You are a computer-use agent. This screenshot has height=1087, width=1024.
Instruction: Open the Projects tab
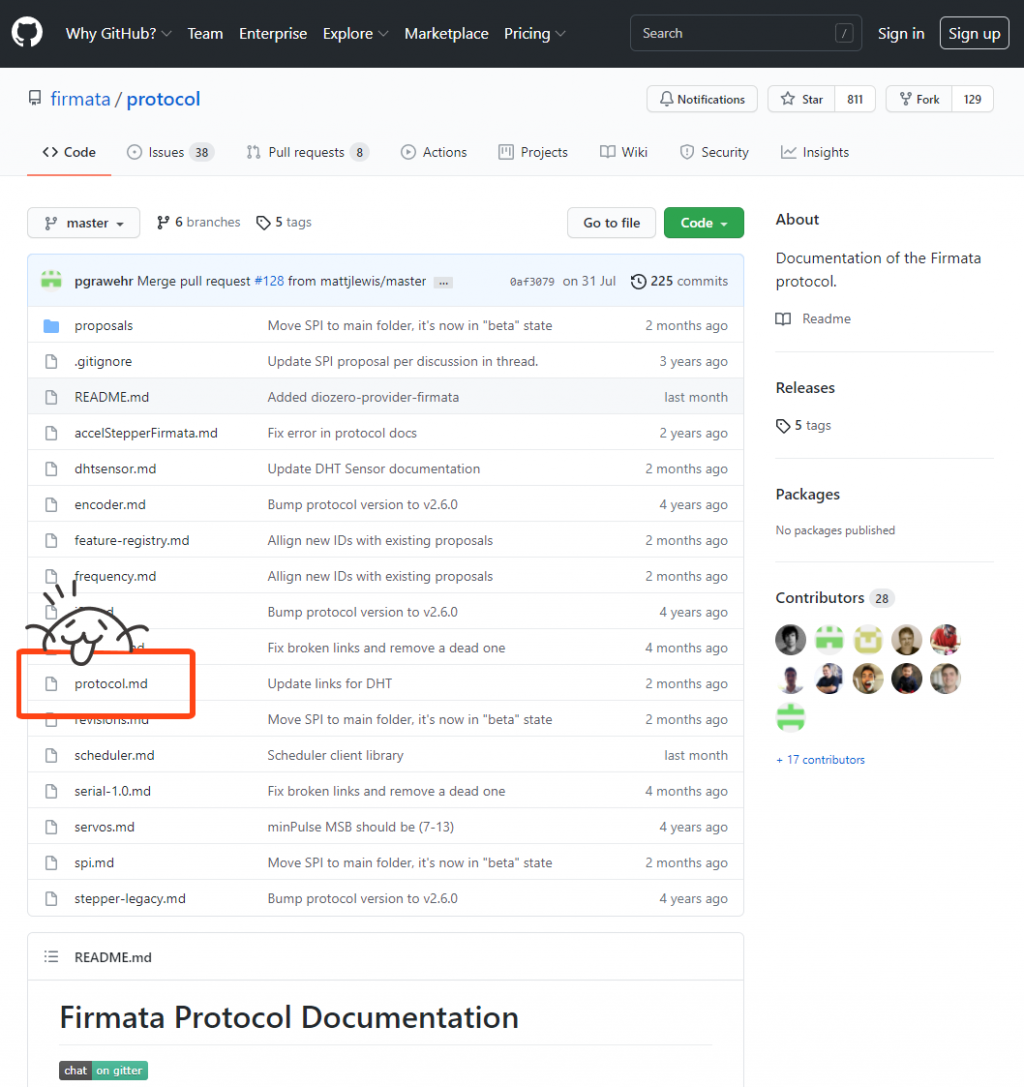533,152
